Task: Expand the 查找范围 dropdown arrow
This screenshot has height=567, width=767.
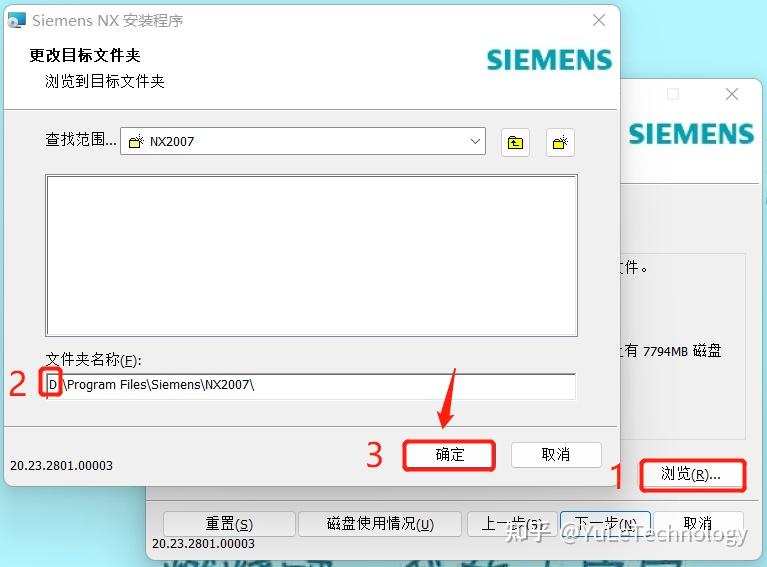Action: click(475, 141)
